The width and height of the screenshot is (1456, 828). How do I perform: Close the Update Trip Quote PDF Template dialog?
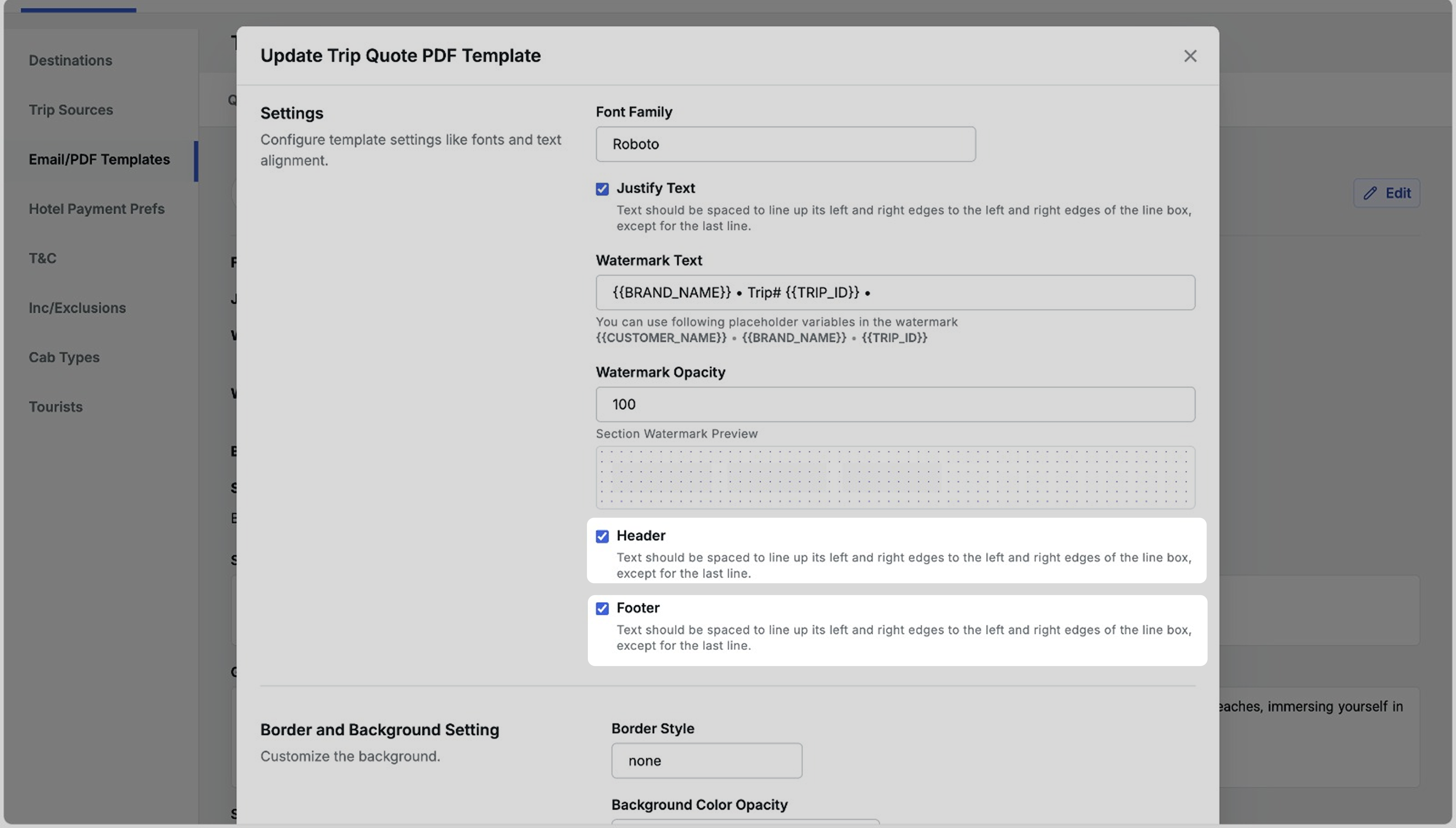1189,56
